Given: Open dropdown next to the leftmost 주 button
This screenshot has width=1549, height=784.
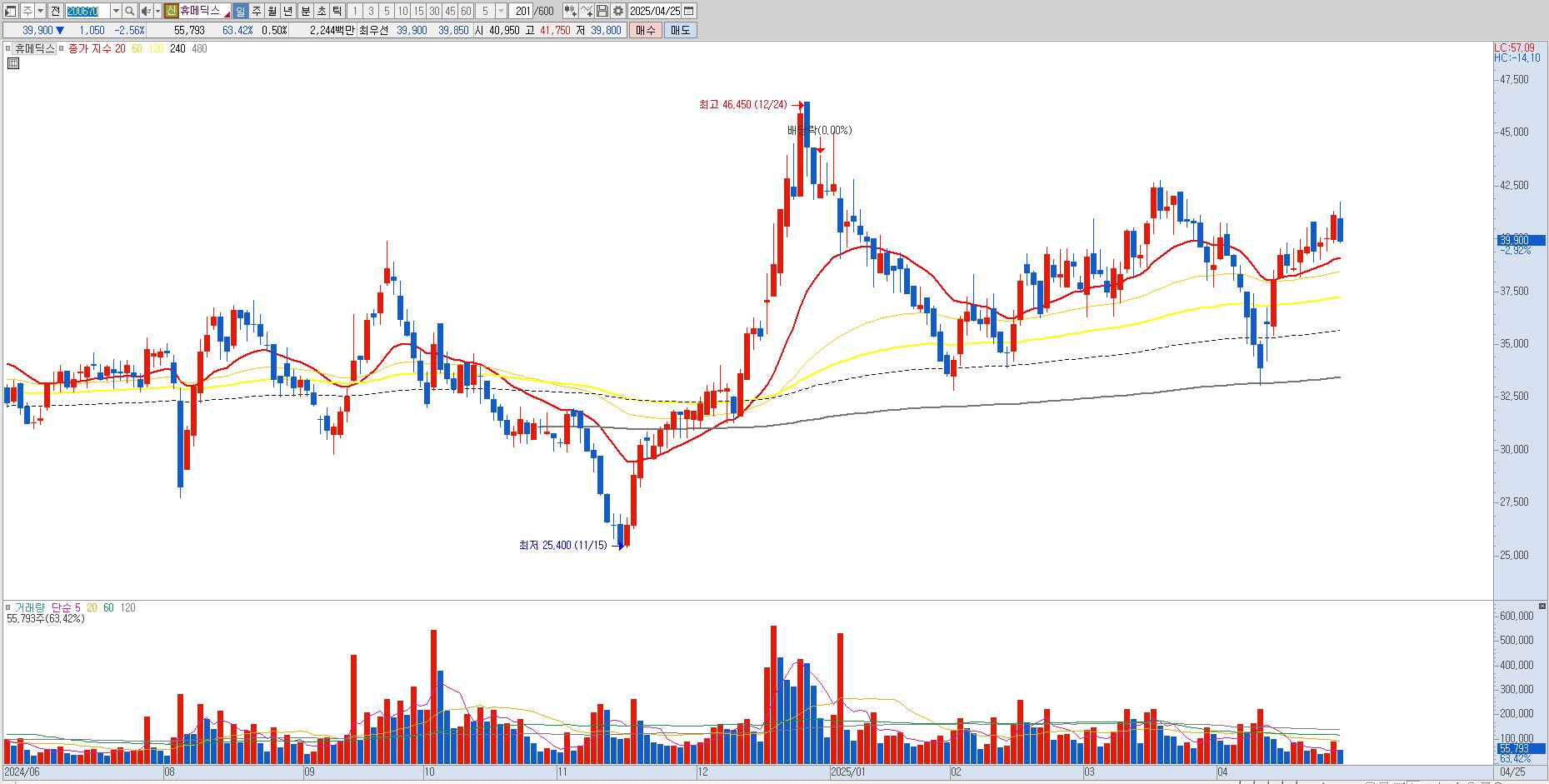Looking at the screenshot, I should [40, 11].
